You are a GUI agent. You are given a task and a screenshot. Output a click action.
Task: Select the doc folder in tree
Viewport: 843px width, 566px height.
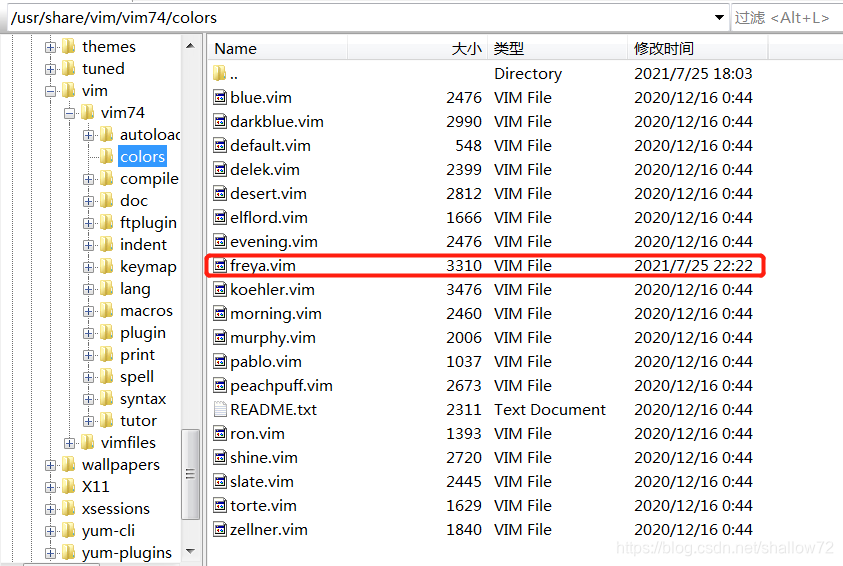(x=134, y=200)
